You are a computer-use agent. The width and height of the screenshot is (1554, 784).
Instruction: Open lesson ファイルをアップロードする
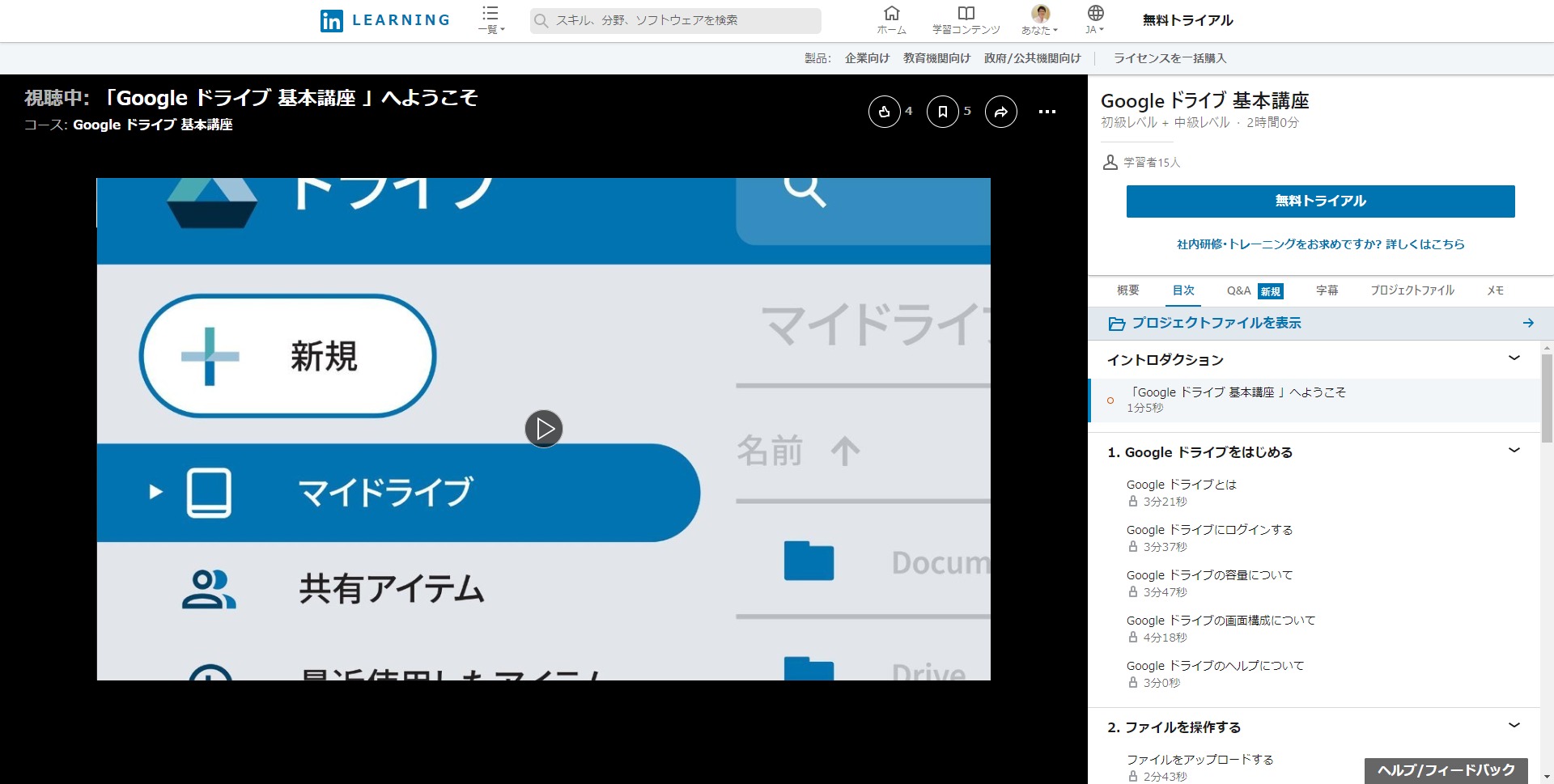[1199, 759]
